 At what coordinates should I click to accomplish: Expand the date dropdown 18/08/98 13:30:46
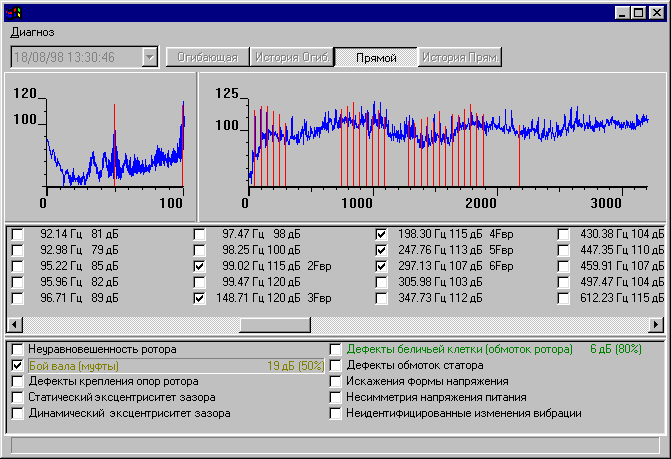coord(150,57)
